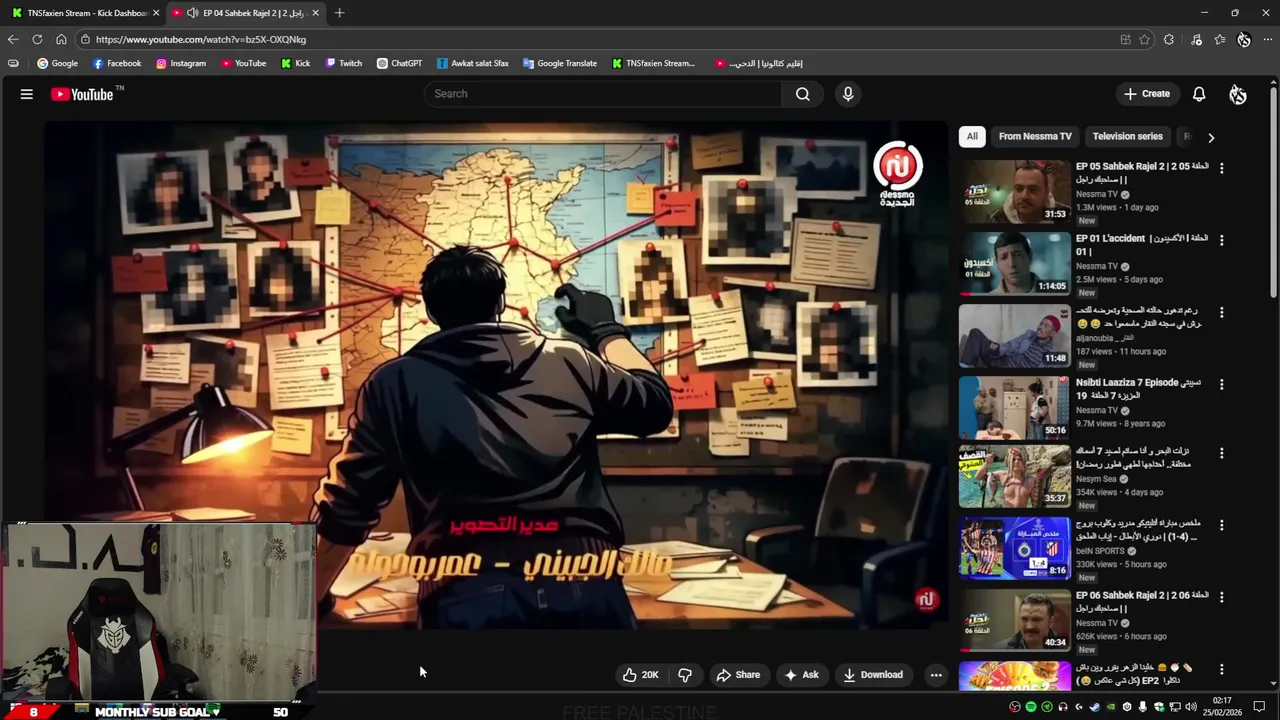Open YouTube notifications bell
Image resolution: width=1280 pixels, height=720 pixels.
point(1199,94)
